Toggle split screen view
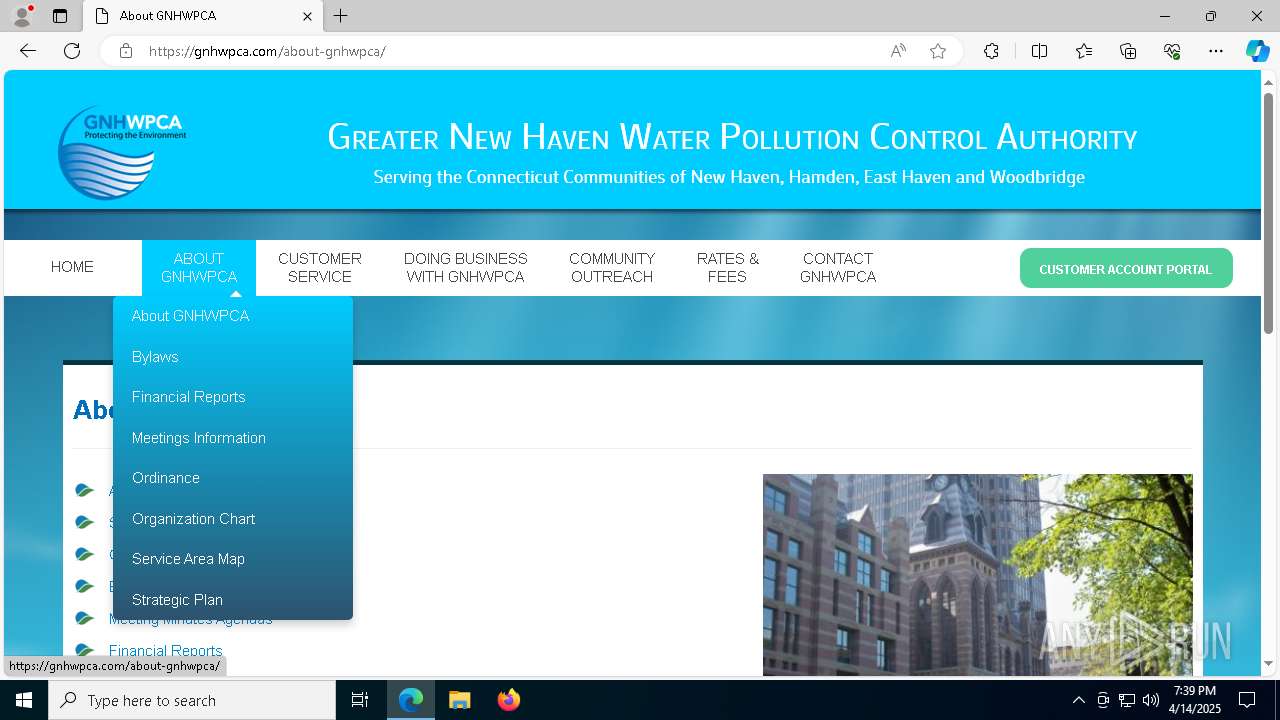This screenshot has width=1280, height=720. [x=1039, y=51]
